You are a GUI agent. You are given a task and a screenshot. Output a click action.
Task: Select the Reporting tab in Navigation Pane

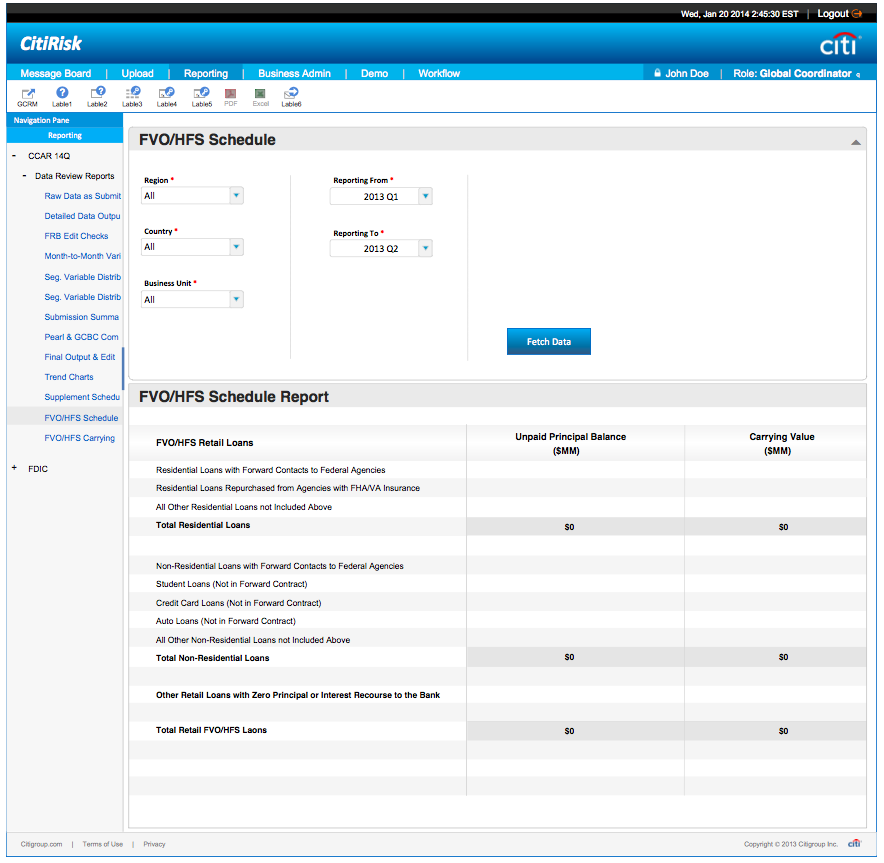point(65,135)
